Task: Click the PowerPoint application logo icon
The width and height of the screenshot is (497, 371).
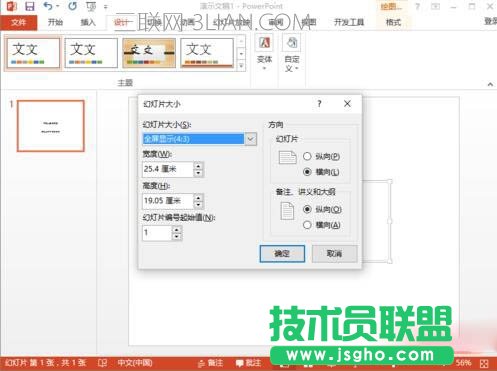Action: click(12, 6)
